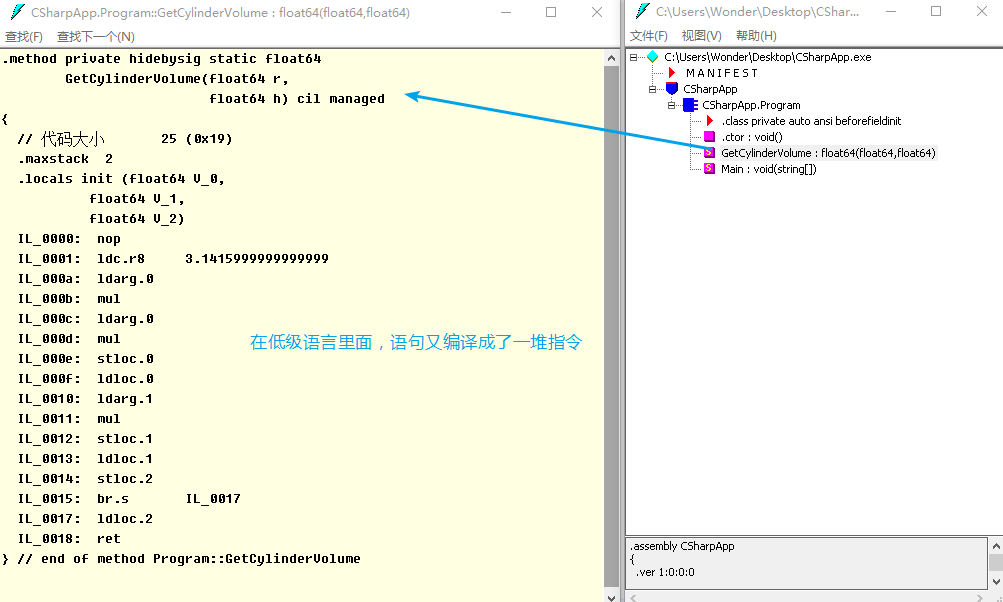Click the 'IL_0015: br.s IL_0017' instruction
This screenshot has height=602, width=1003.
click(129, 498)
